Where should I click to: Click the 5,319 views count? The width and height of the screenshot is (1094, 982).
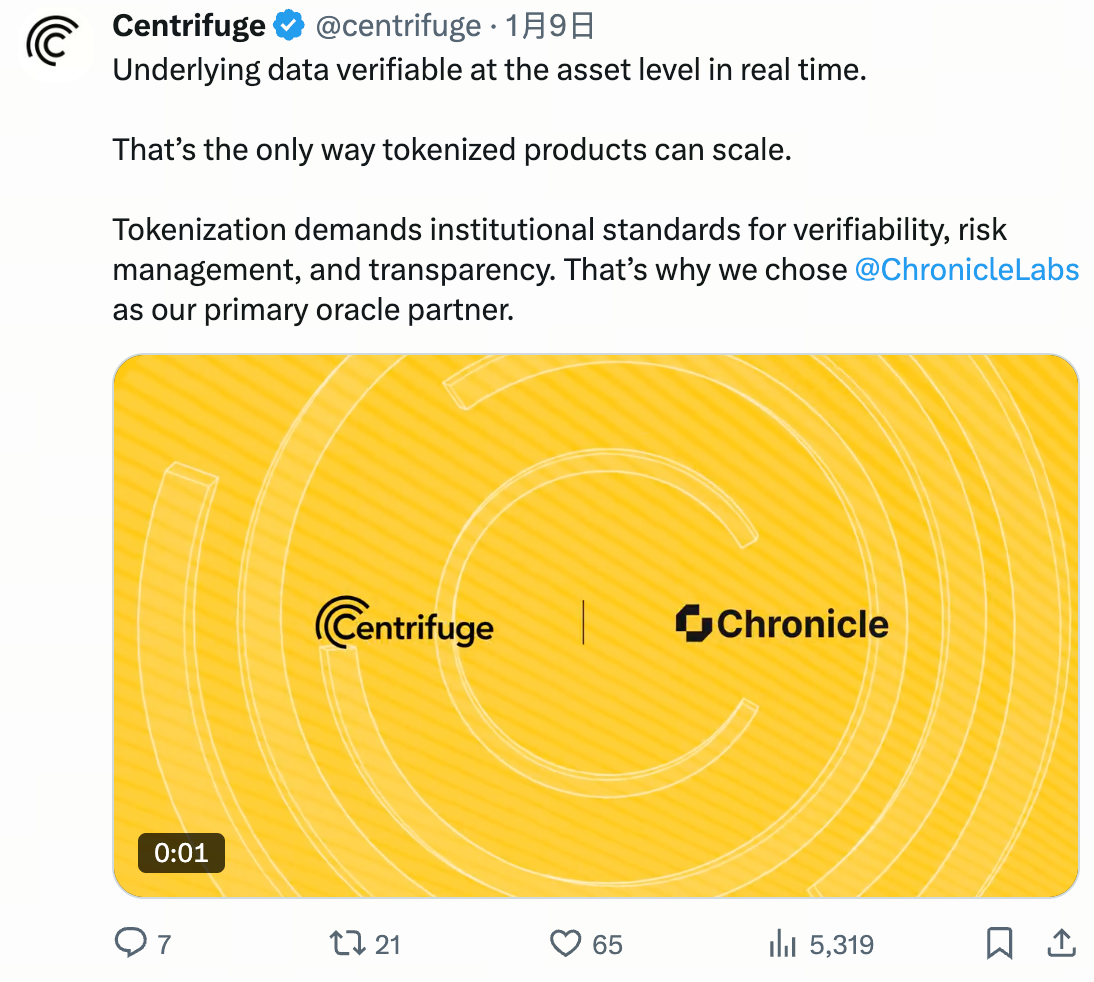coord(841,944)
